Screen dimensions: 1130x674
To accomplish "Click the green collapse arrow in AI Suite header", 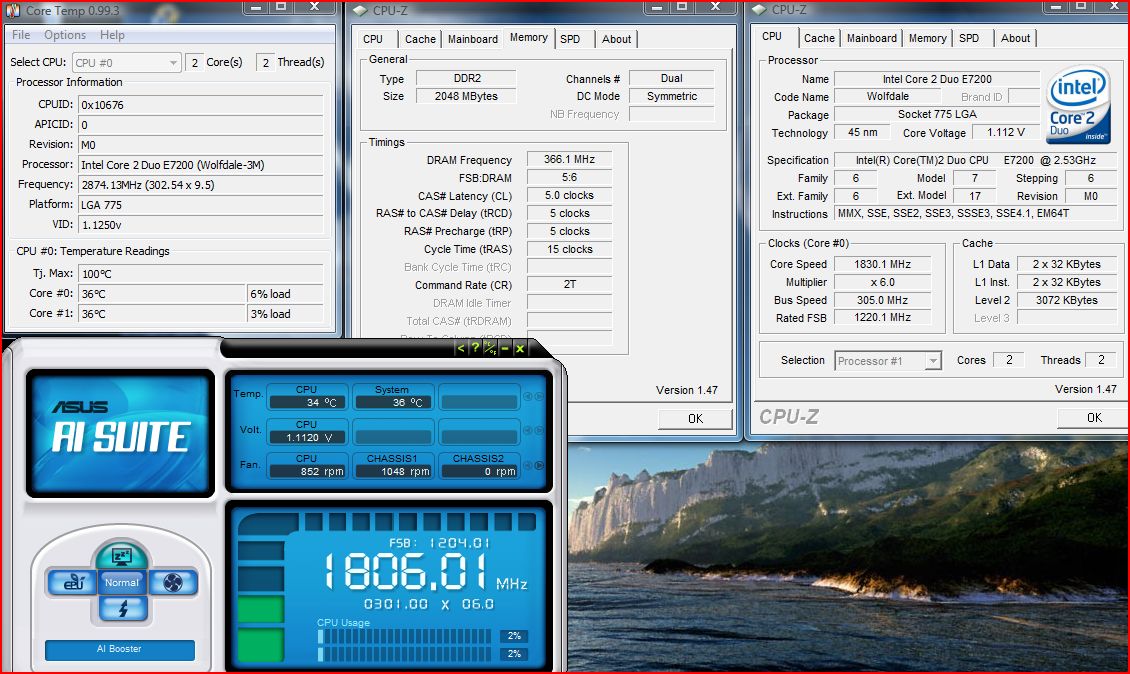I will tap(461, 347).
